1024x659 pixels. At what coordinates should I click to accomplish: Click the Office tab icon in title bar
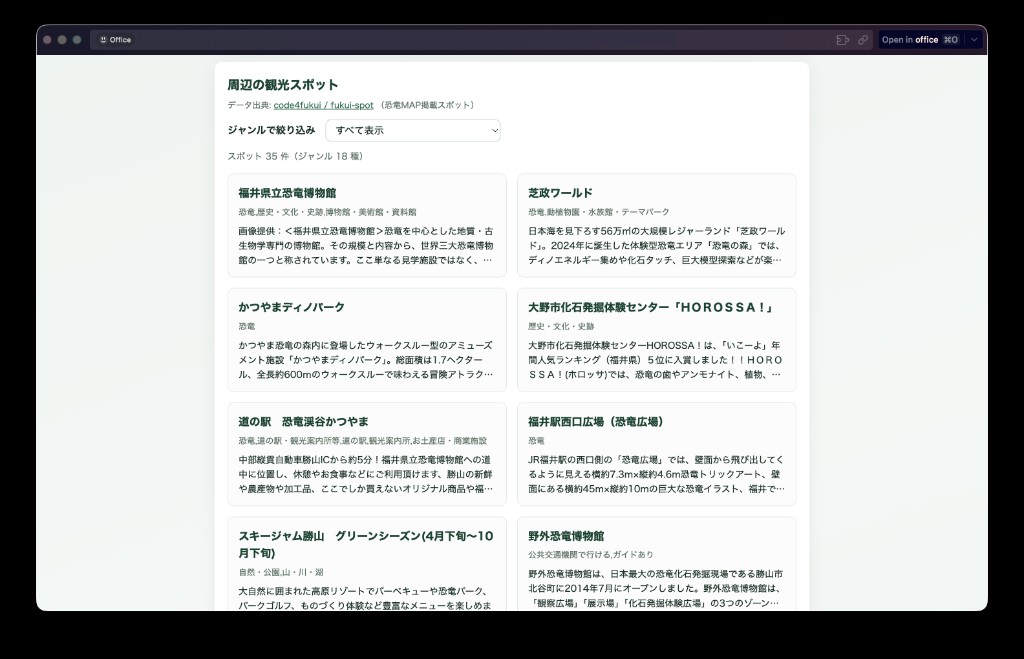[102, 40]
